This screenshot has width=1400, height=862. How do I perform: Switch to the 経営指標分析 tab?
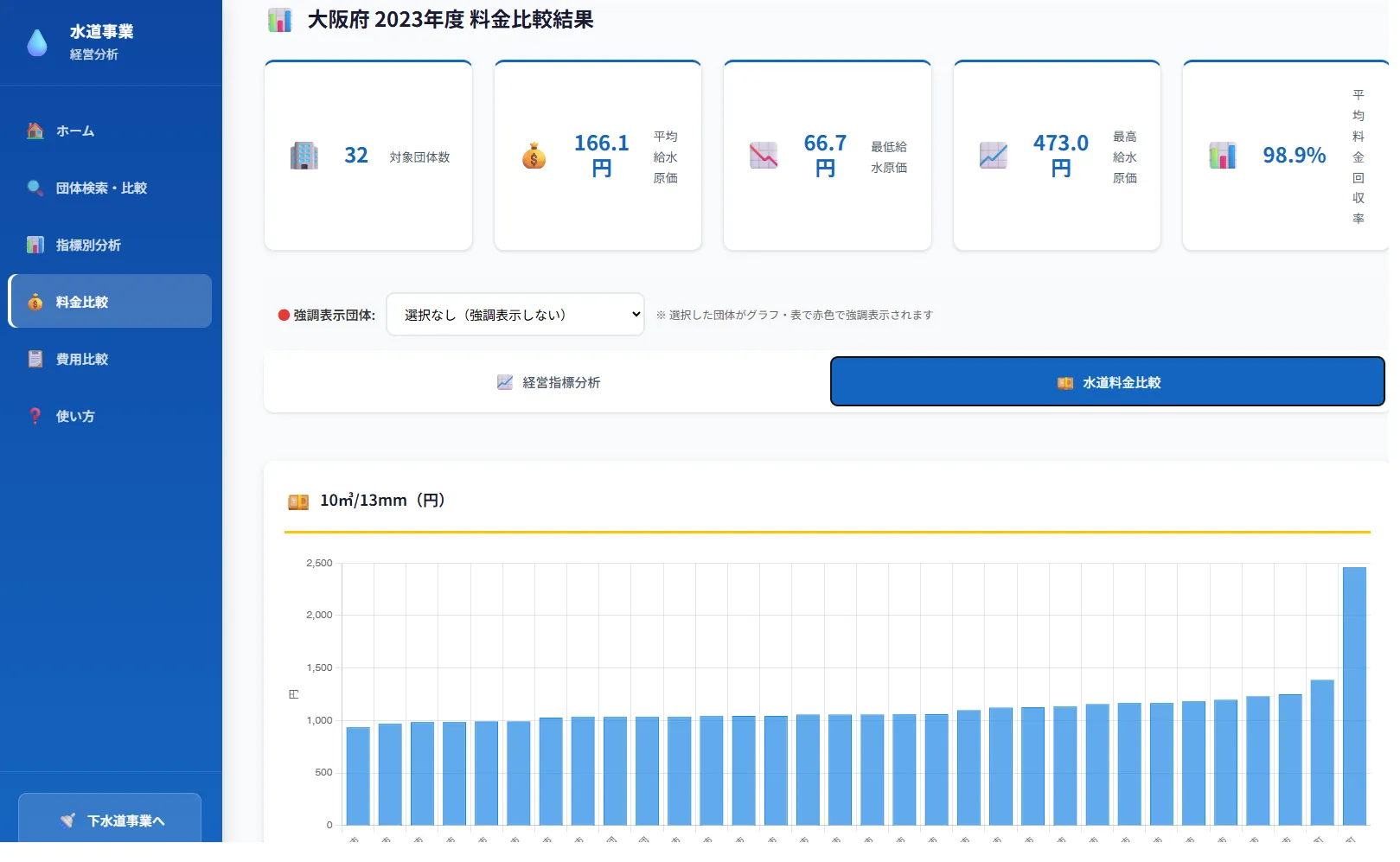click(548, 382)
